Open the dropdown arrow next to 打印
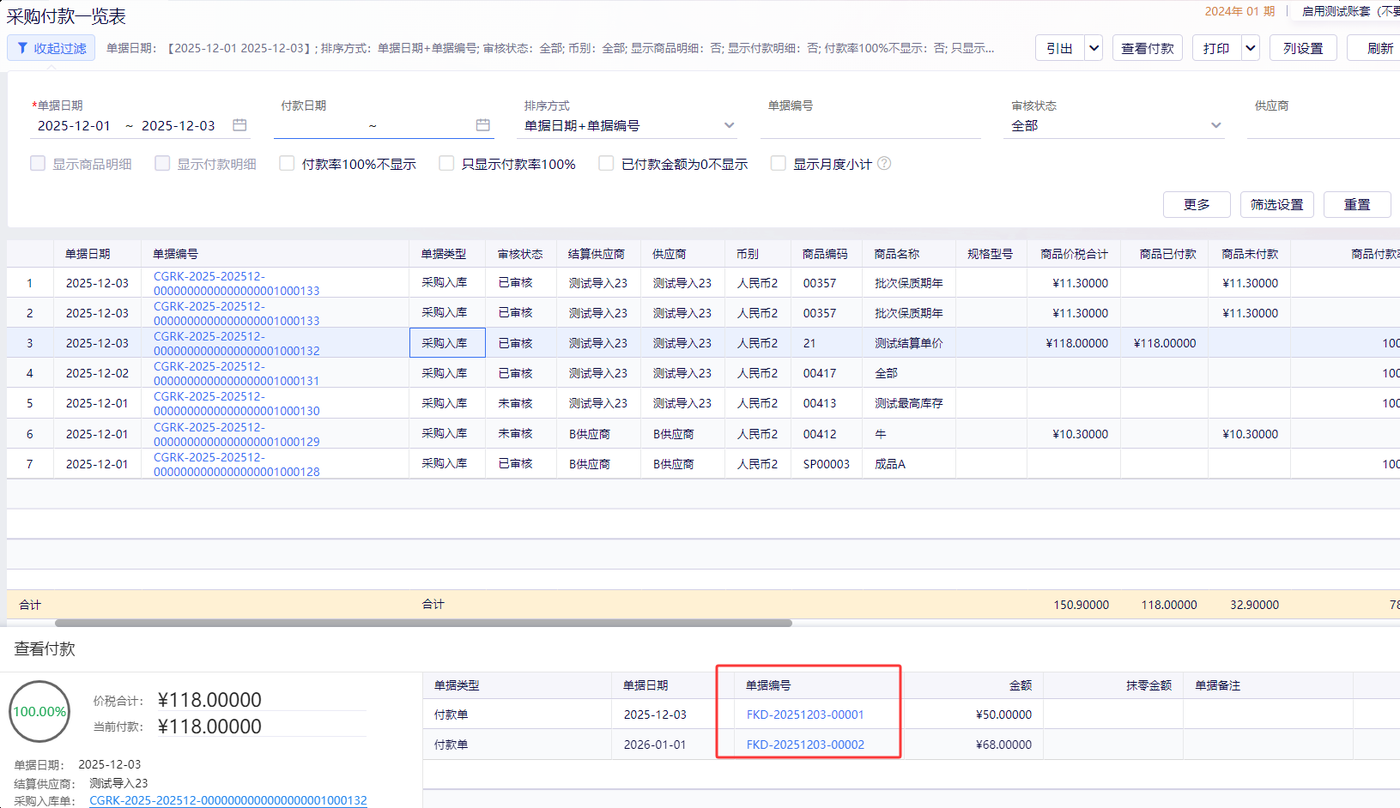Image resolution: width=1400 pixels, height=808 pixels. pos(1250,48)
